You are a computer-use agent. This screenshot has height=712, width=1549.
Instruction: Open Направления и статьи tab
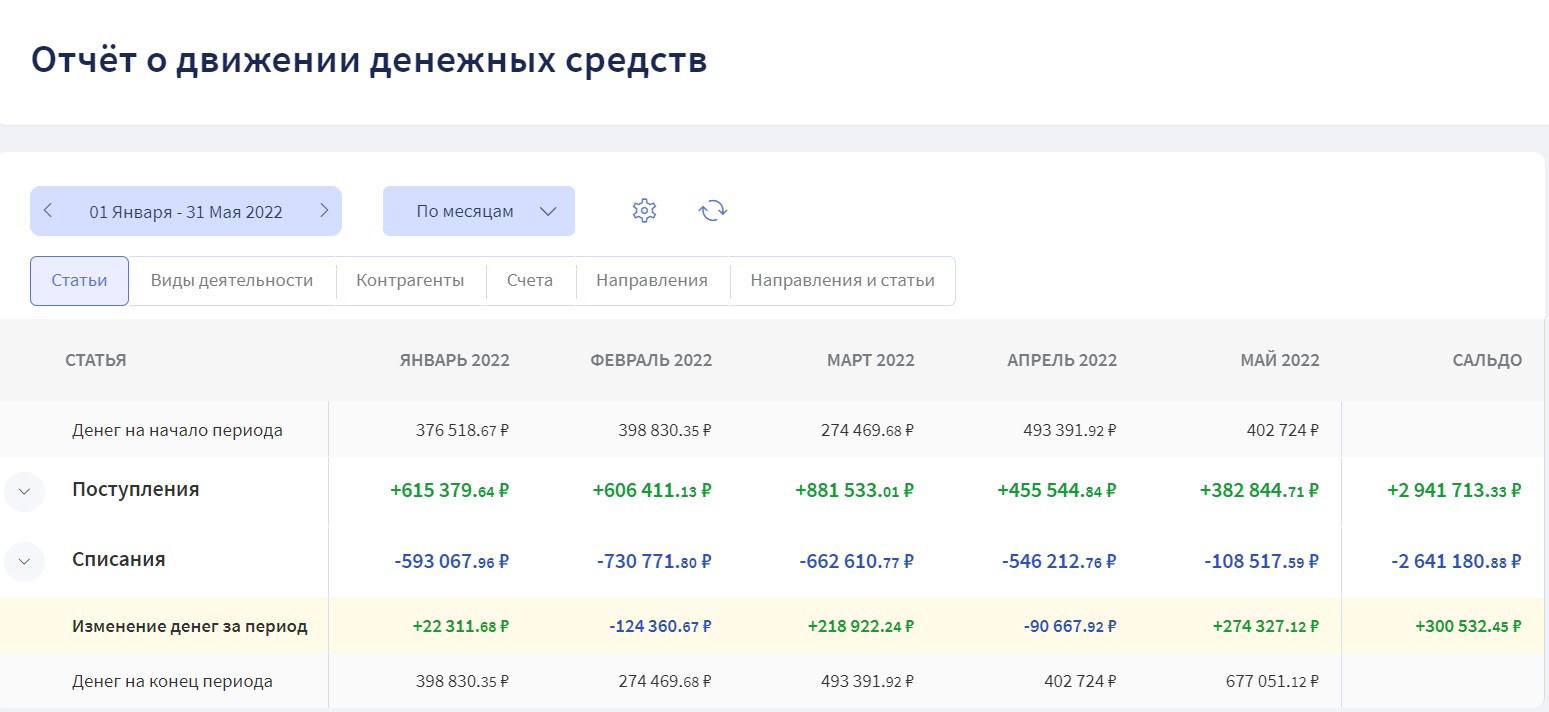click(842, 281)
